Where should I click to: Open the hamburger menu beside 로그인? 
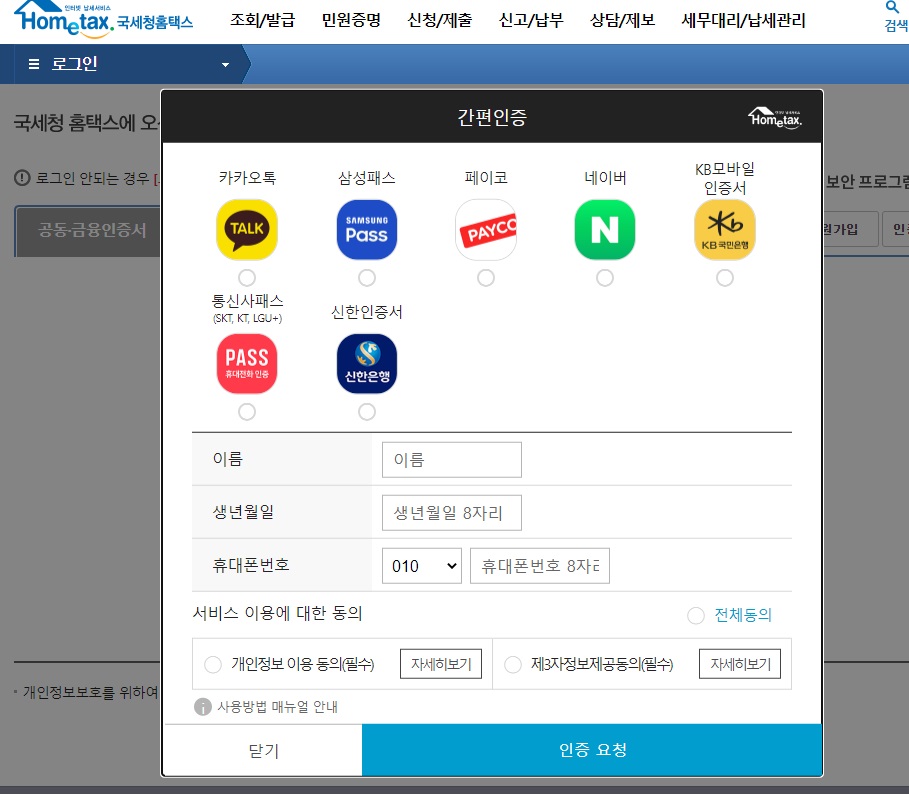tap(34, 64)
